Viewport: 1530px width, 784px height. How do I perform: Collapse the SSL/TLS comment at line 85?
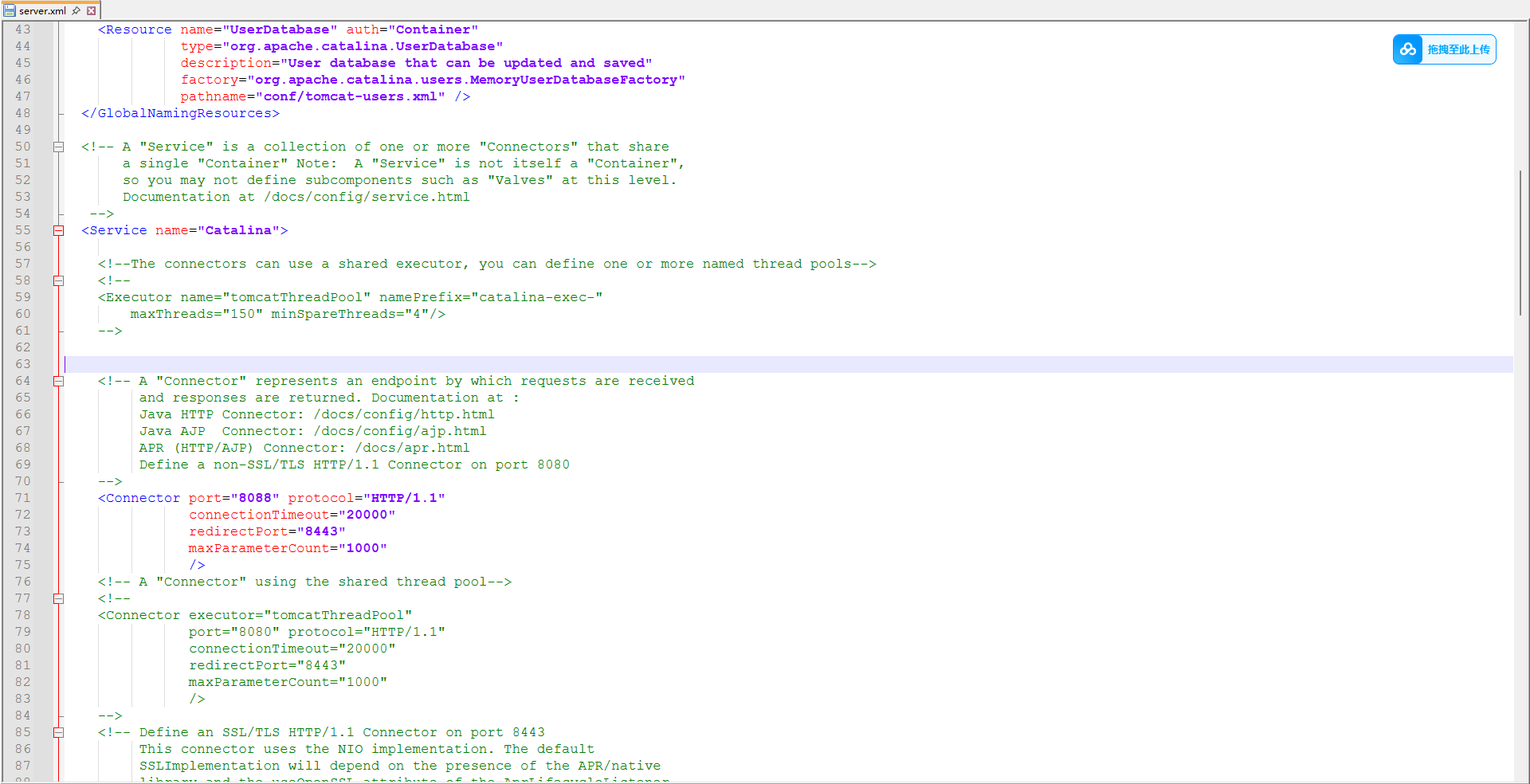(58, 732)
